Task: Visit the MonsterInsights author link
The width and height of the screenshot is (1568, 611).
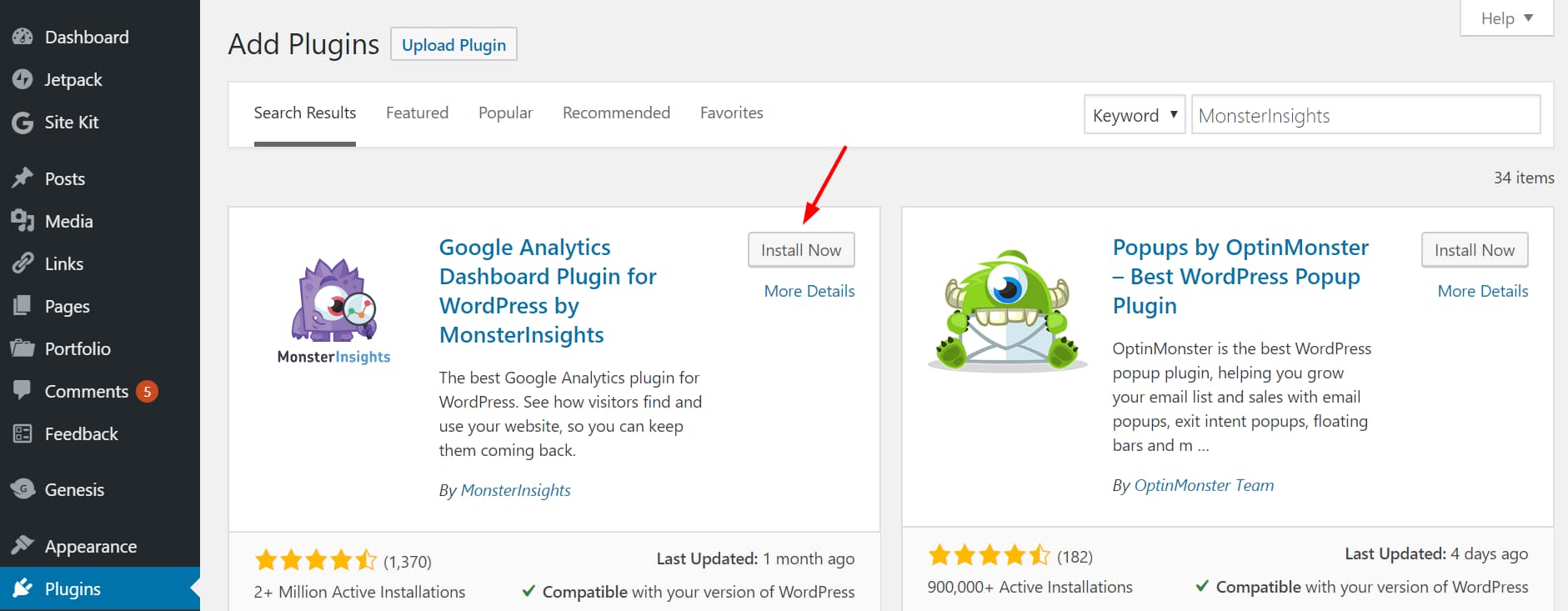Action: pyautogui.click(x=515, y=490)
